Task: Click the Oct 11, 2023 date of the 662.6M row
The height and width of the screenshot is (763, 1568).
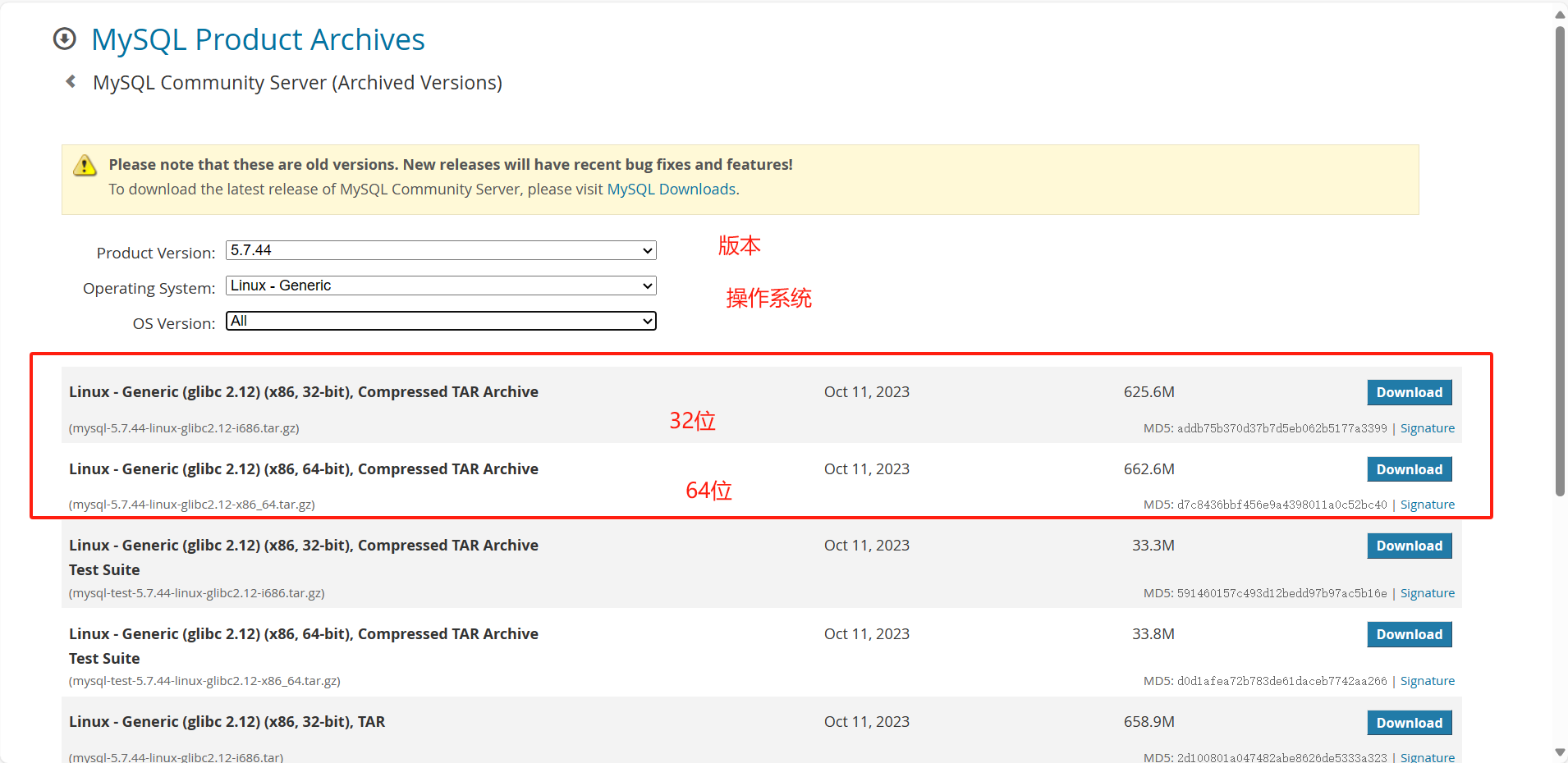Action: [x=867, y=469]
